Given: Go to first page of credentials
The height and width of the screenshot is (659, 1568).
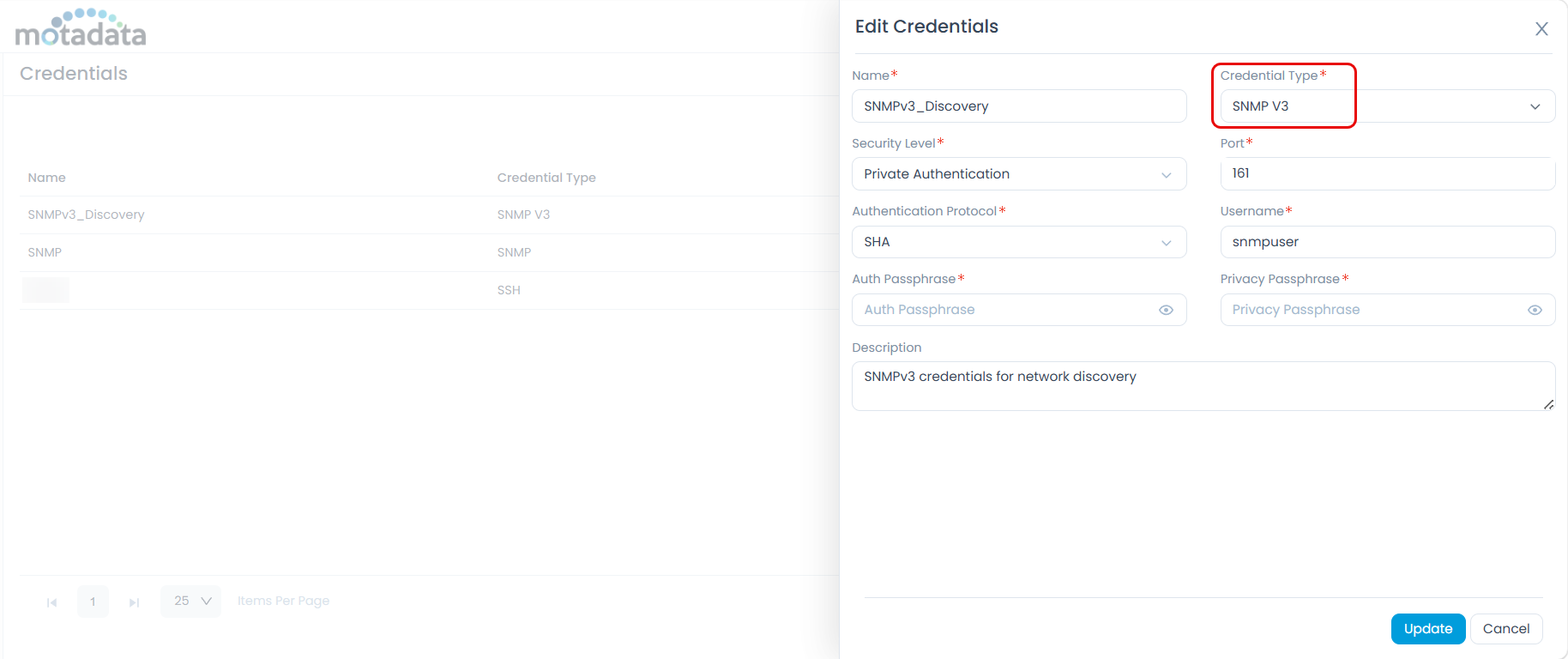Looking at the screenshot, I should (x=51, y=602).
